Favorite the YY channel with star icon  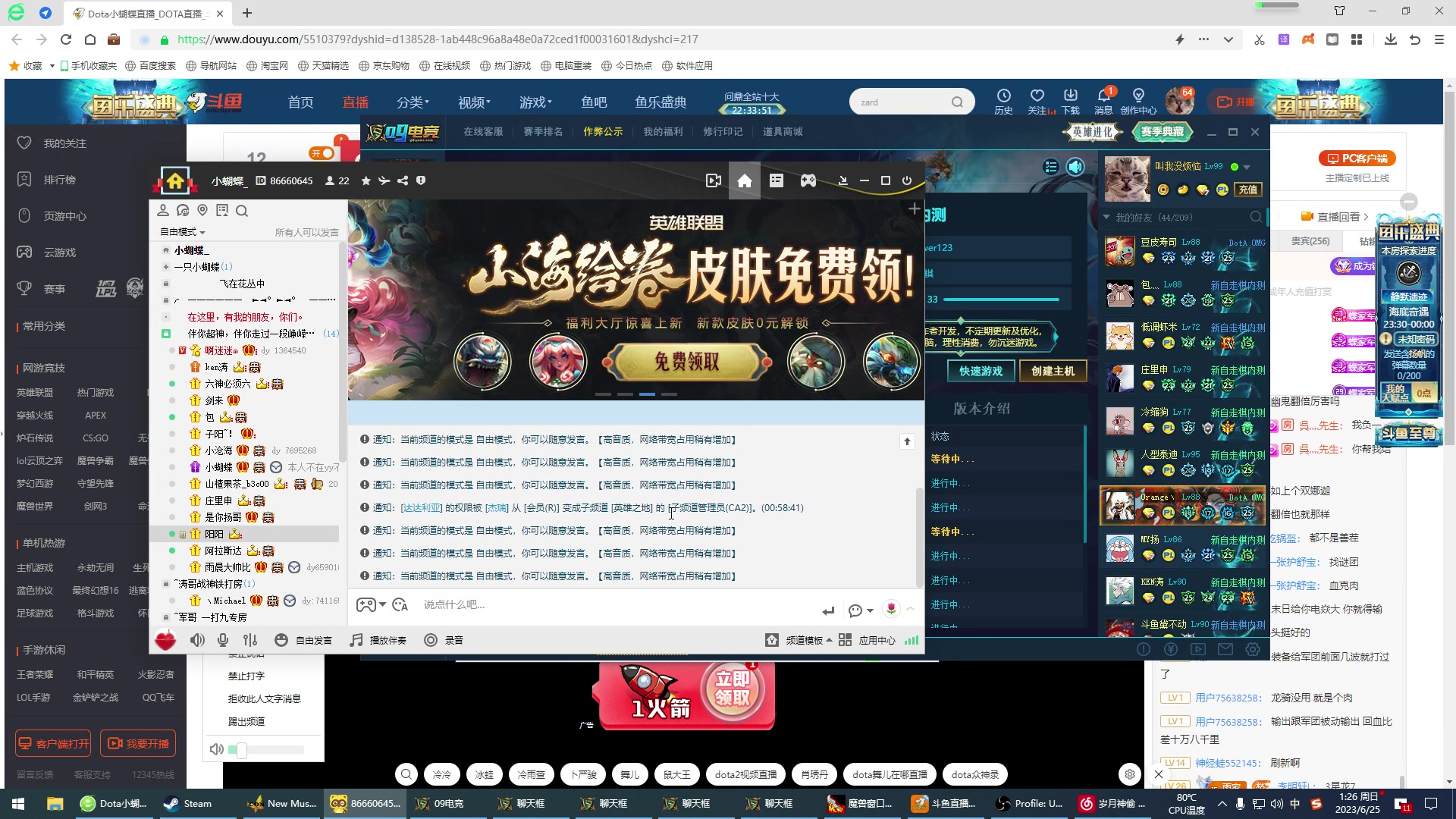click(x=366, y=180)
